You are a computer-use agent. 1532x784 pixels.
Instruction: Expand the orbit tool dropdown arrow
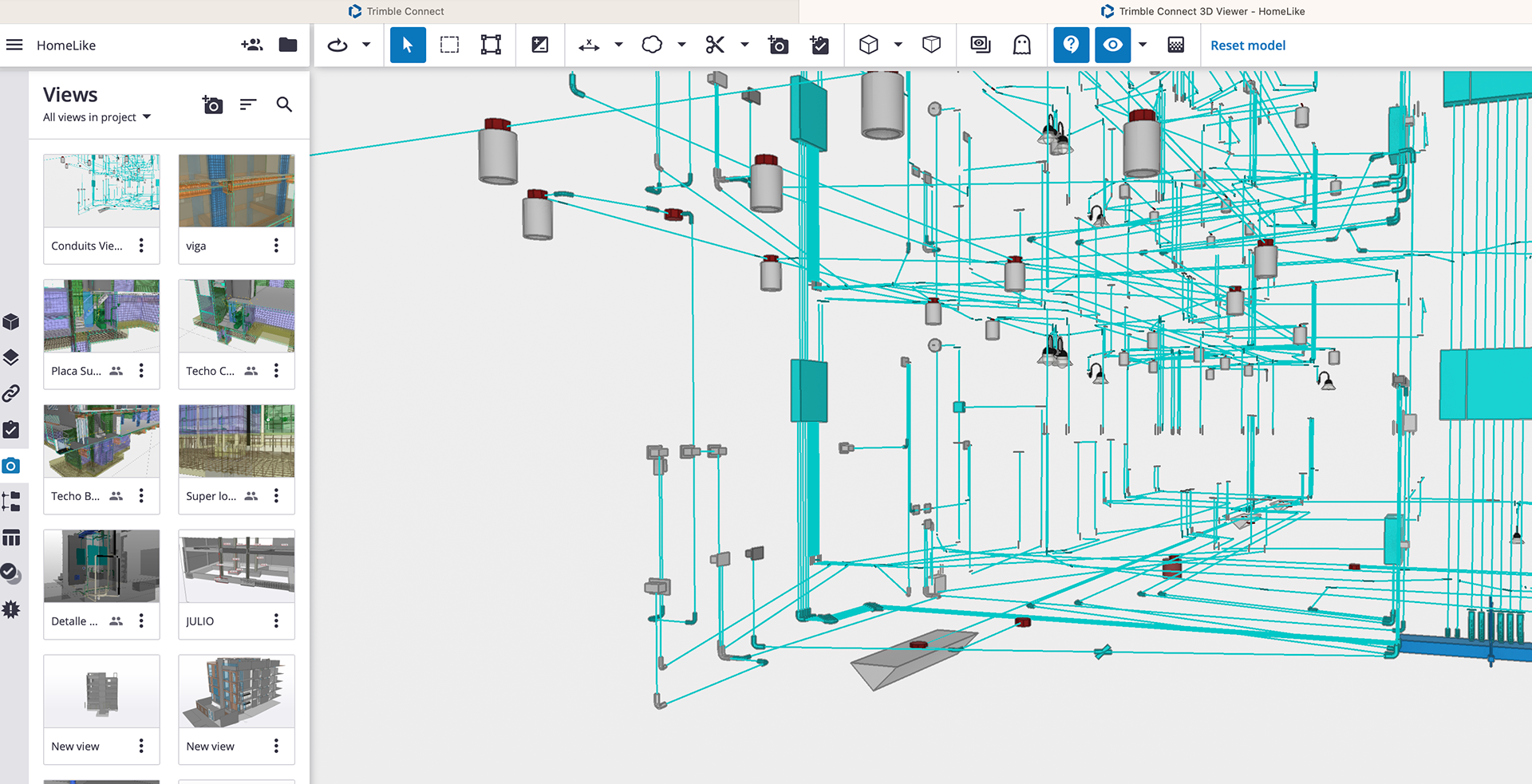coord(366,45)
